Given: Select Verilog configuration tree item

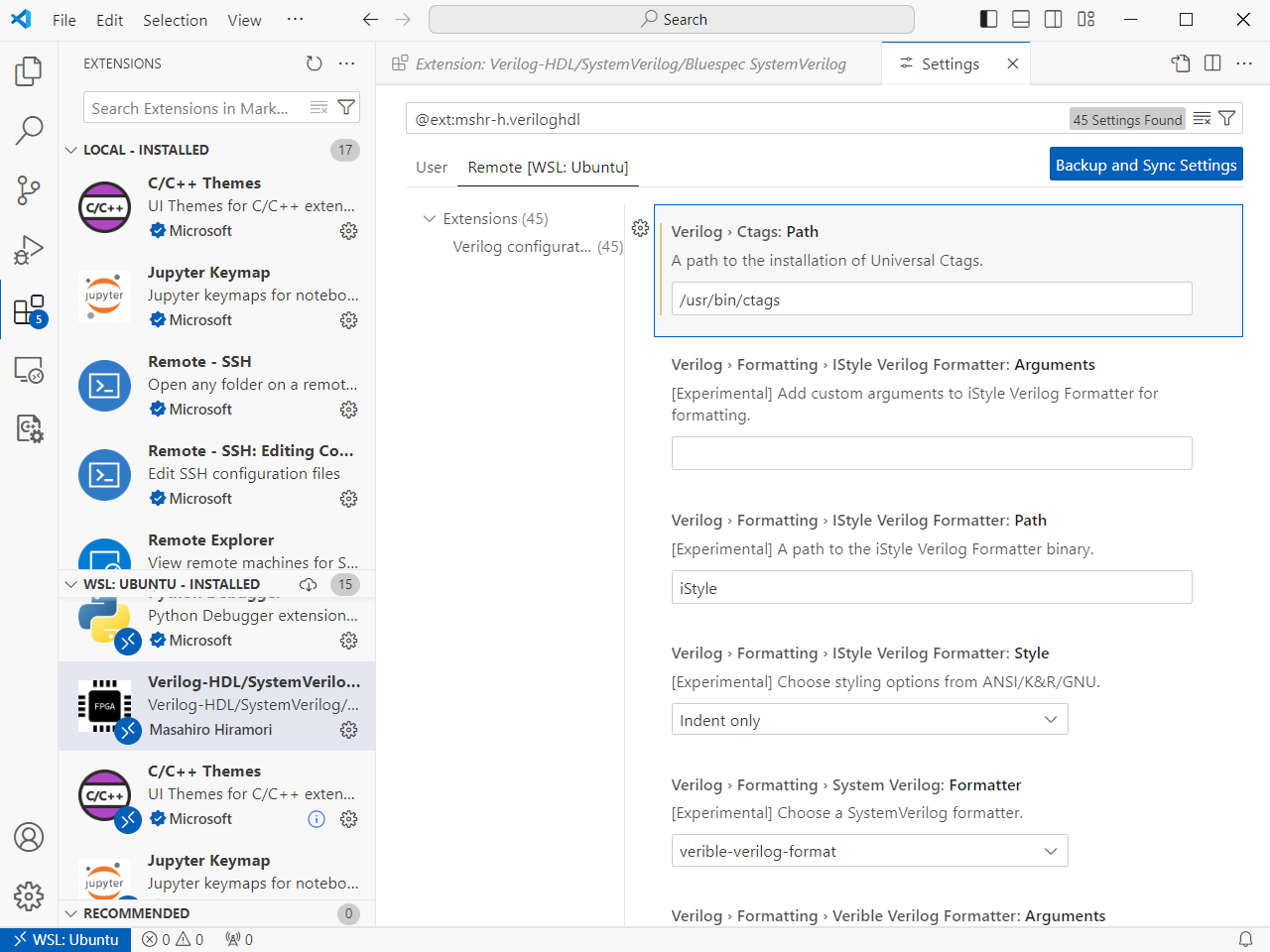Looking at the screenshot, I should point(538,246).
